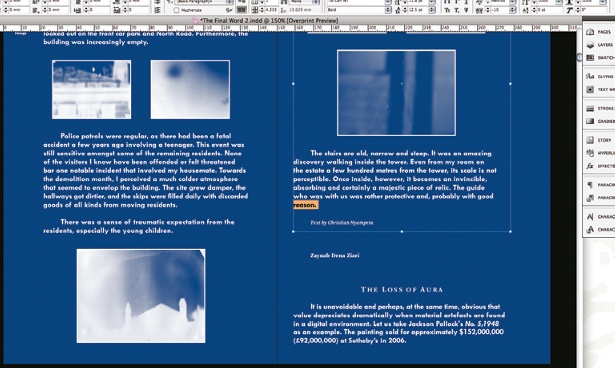Toggle Strikethrough formatting in control bar
This screenshot has height=368, width=615.
point(466,10)
